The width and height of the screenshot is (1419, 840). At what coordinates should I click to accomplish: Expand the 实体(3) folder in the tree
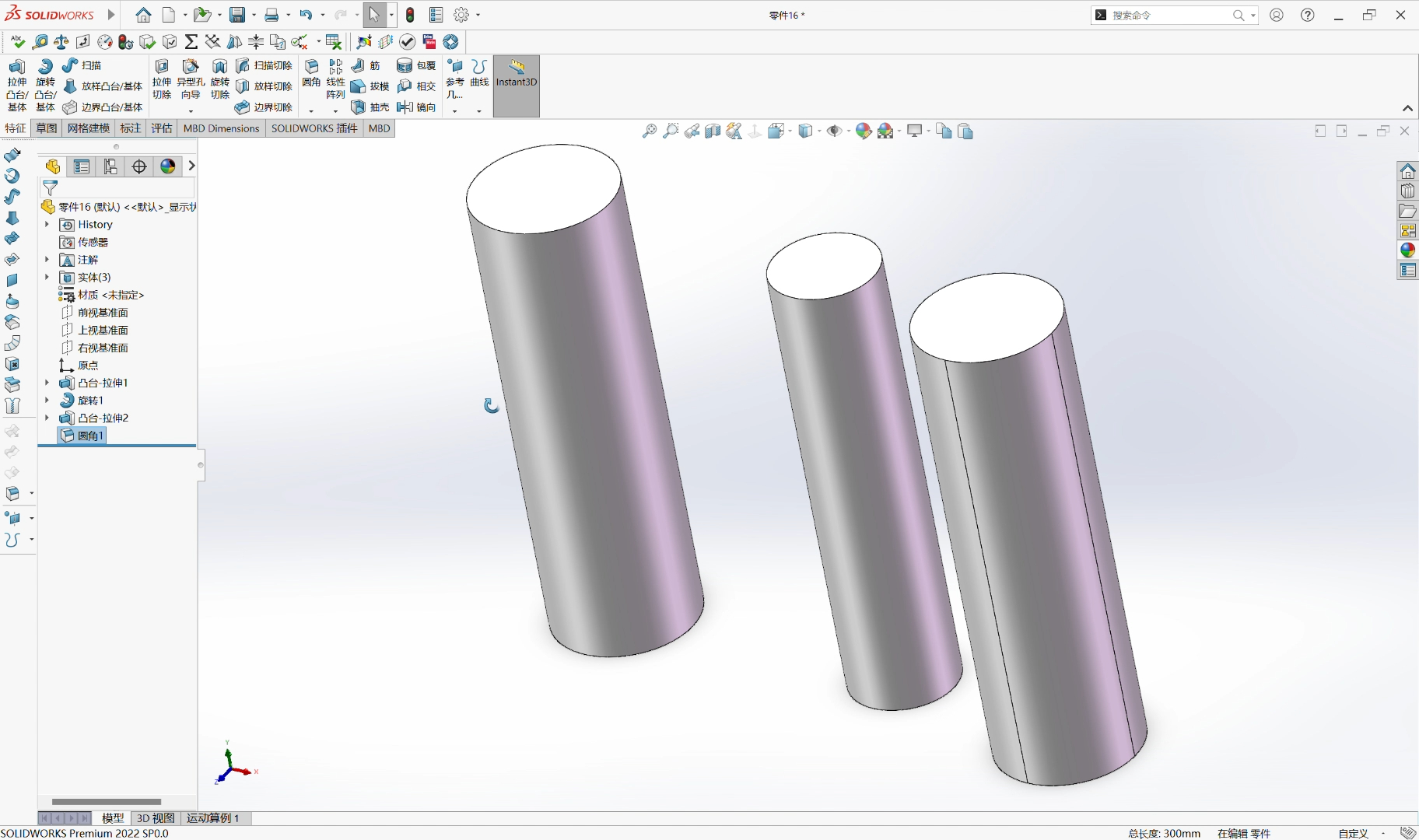click(47, 277)
